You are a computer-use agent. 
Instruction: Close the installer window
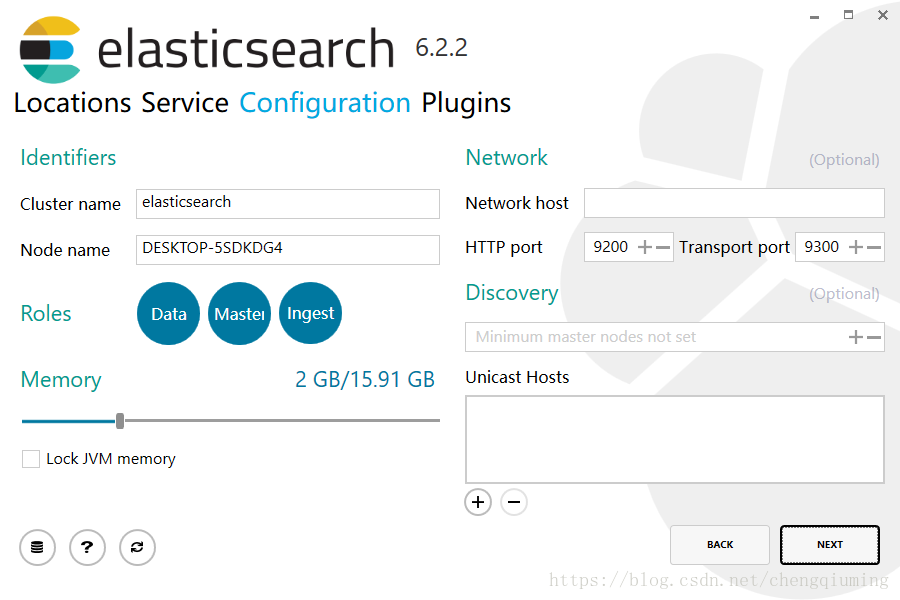click(883, 16)
